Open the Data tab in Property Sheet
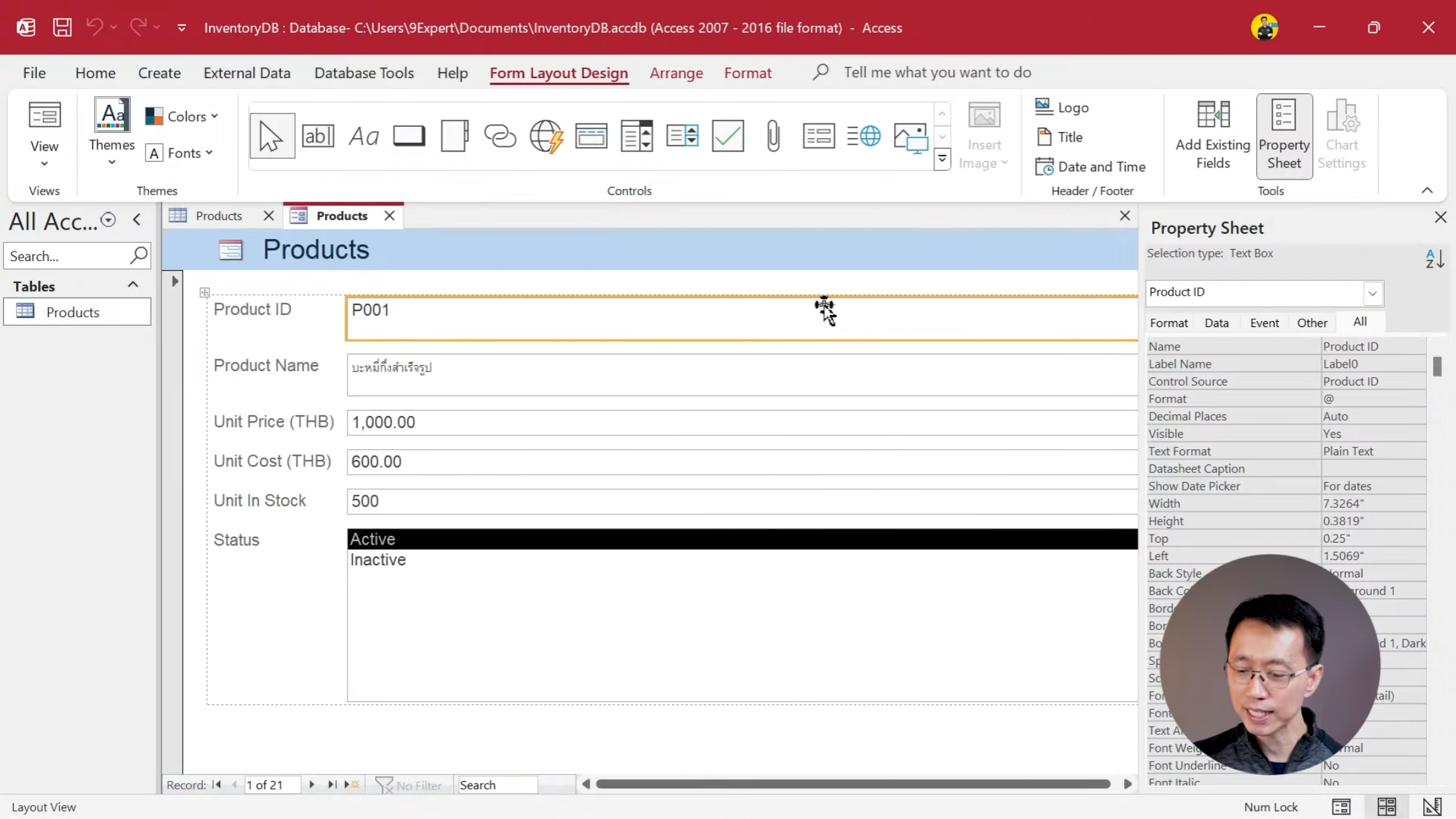The height and width of the screenshot is (819, 1456). (1216, 322)
